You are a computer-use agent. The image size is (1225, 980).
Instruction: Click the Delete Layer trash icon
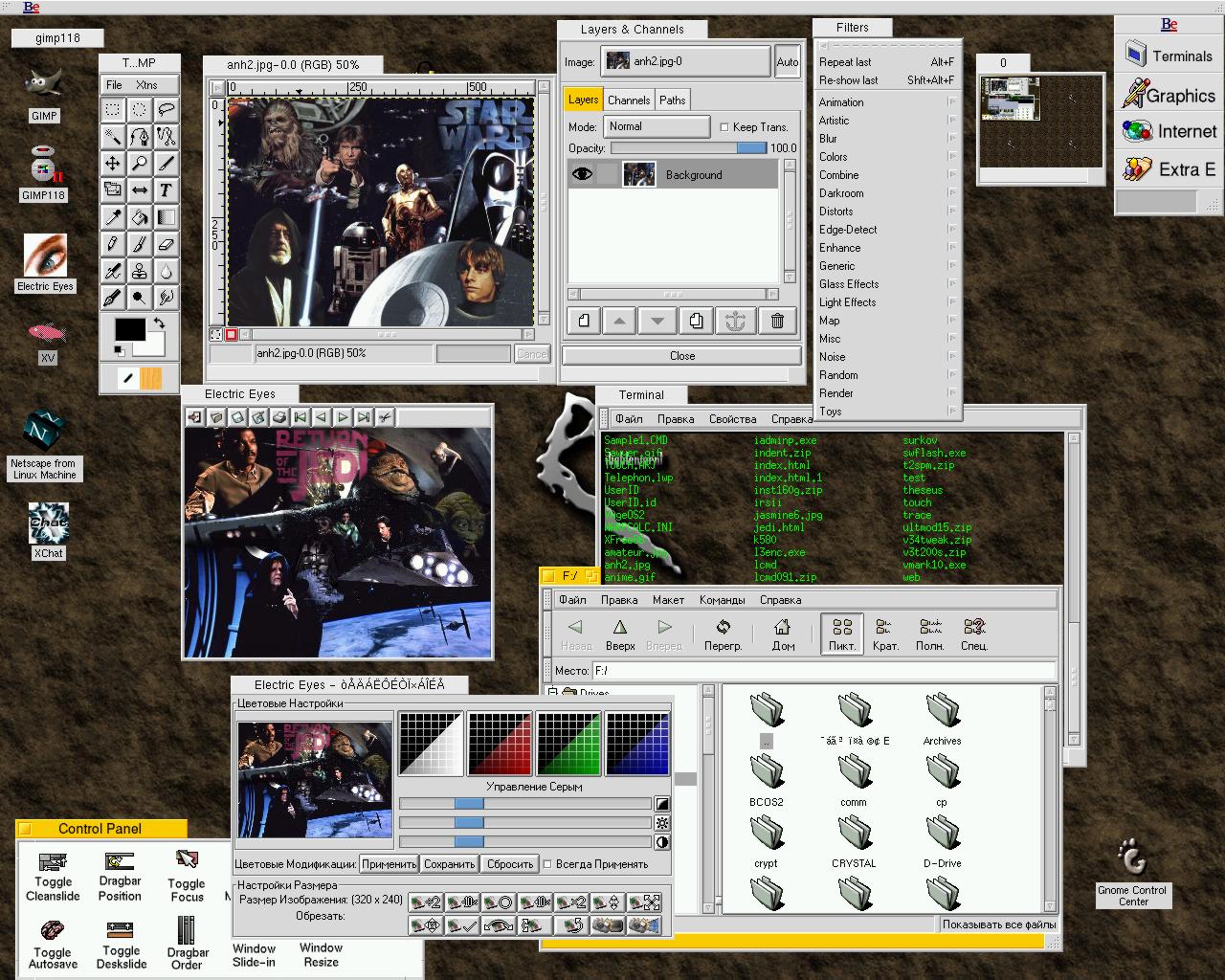point(777,322)
